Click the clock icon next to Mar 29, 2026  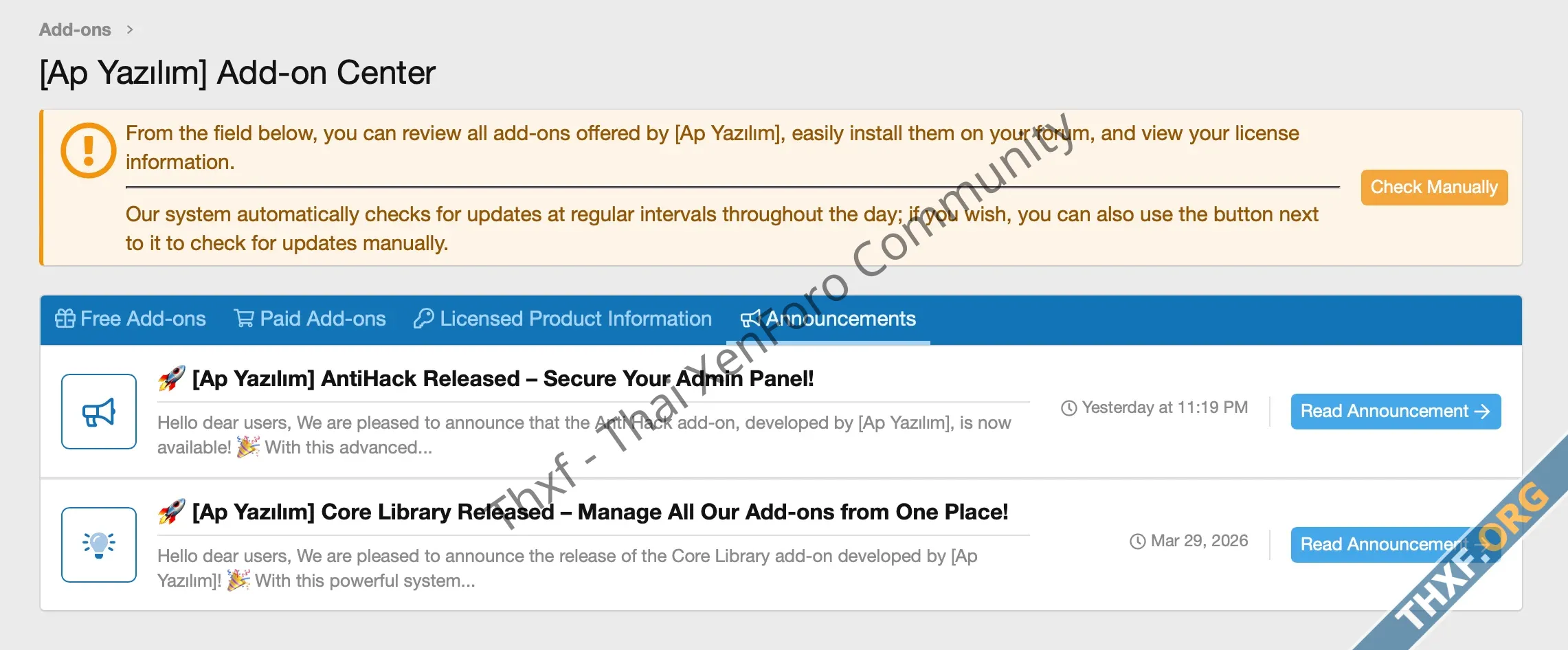(x=1138, y=541)
